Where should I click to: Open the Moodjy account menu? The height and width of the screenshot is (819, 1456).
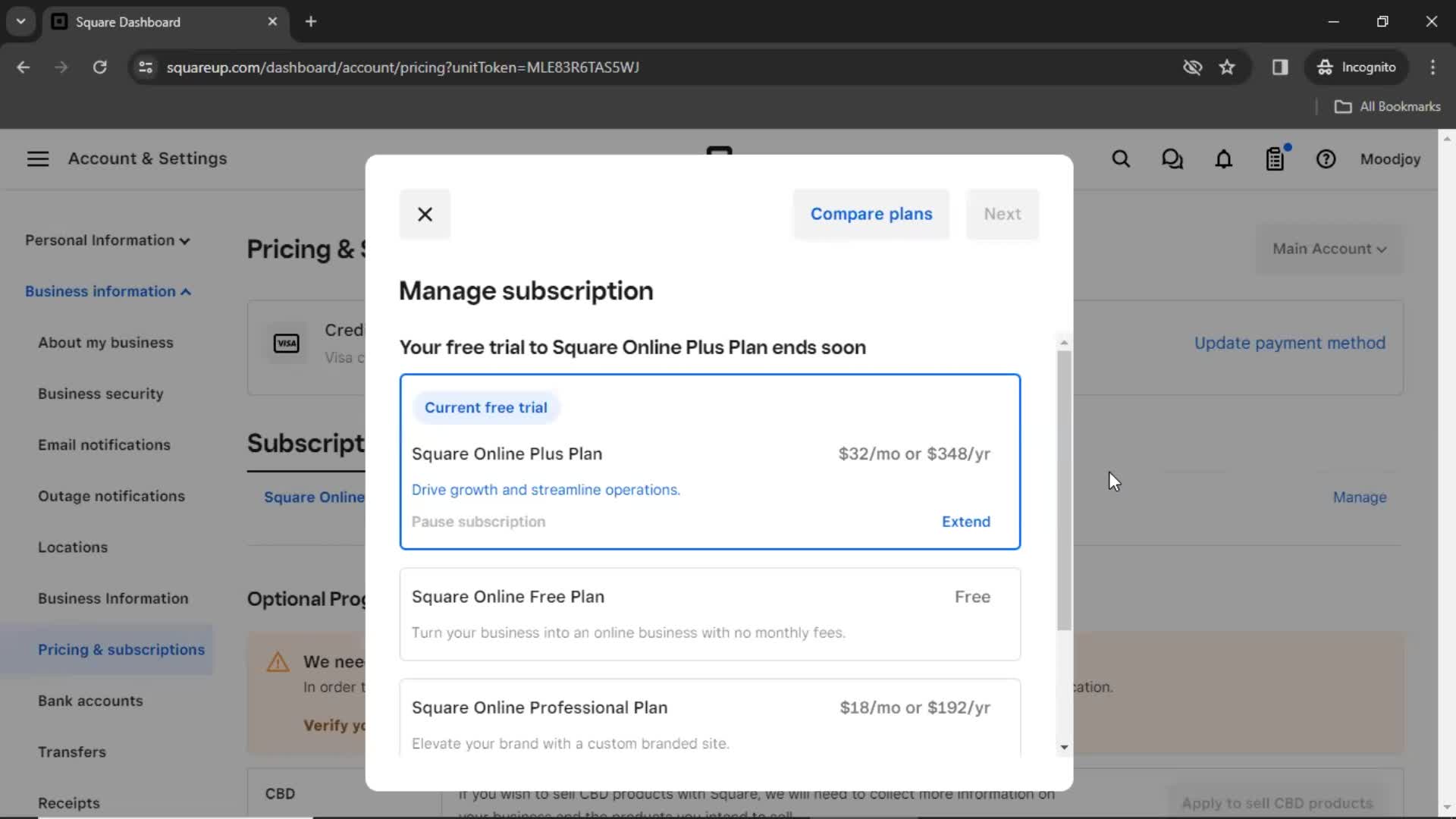click(x=1390, y=159)
